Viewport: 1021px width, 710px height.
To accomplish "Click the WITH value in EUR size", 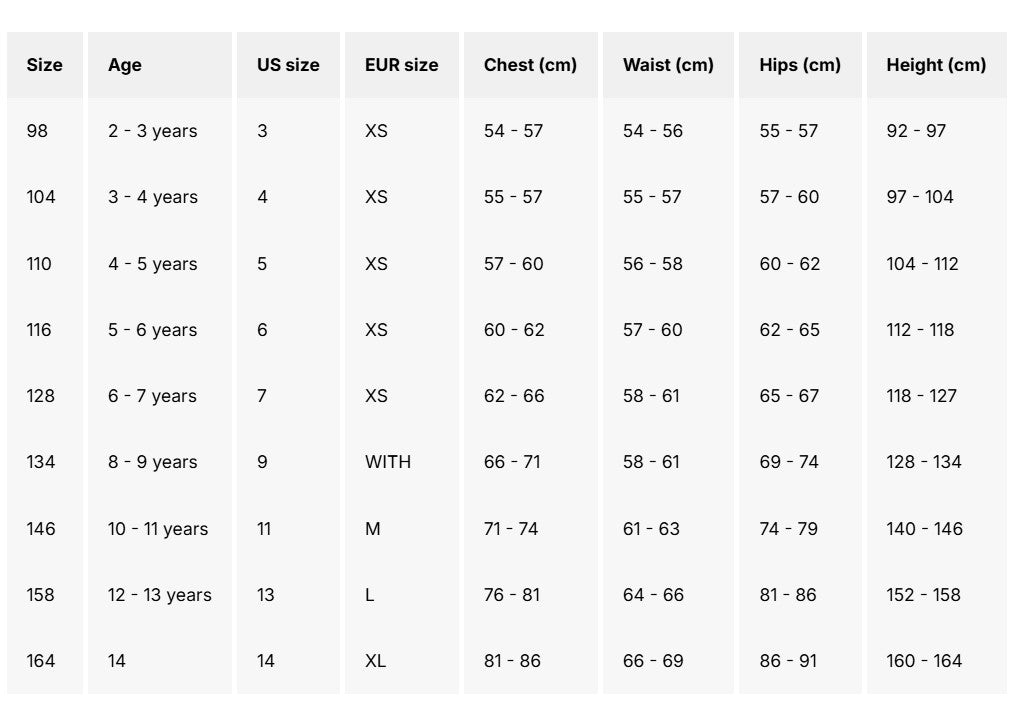I will [x=388, y=462].
